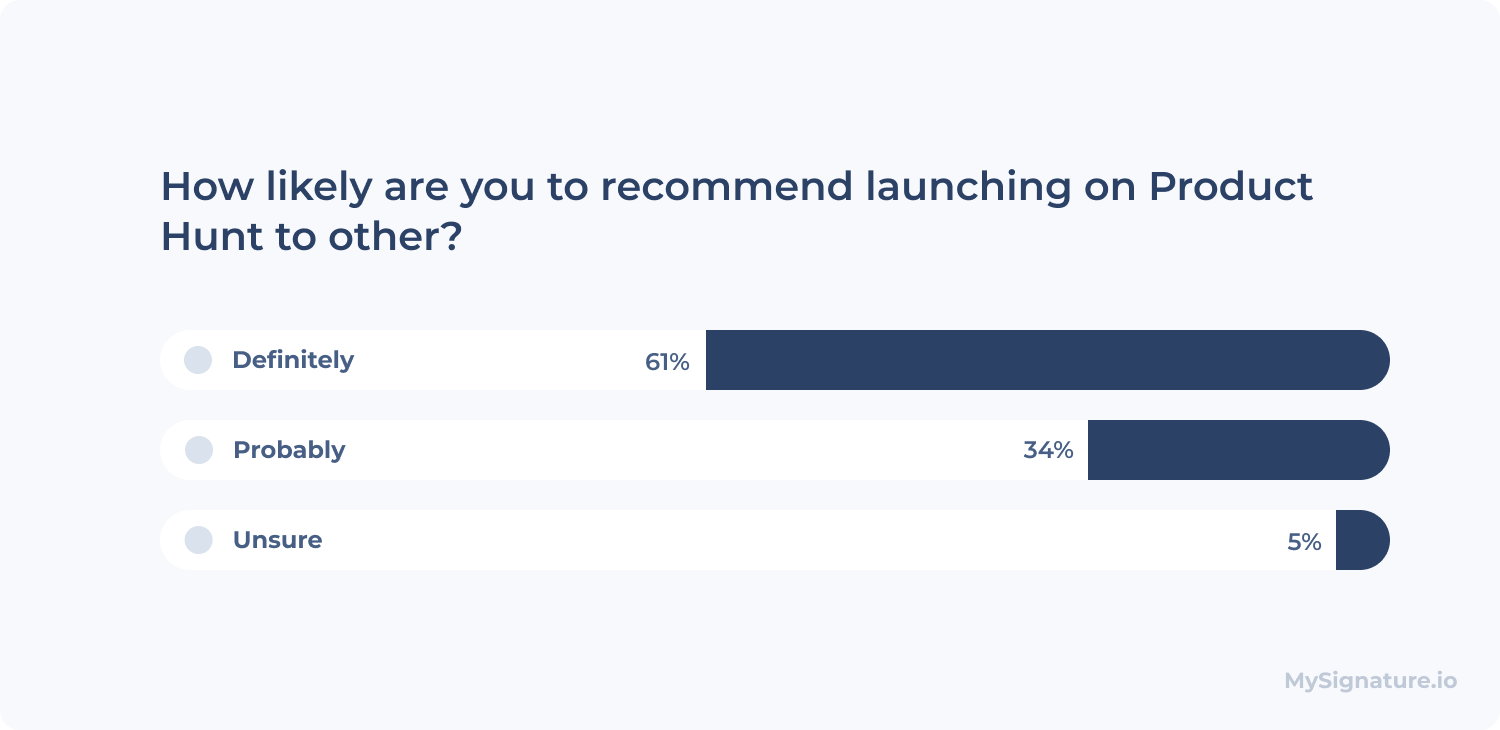The width and height of the screenshot is (1500, 730).
Task: Click the 61% value
Action: pos(667,362)
